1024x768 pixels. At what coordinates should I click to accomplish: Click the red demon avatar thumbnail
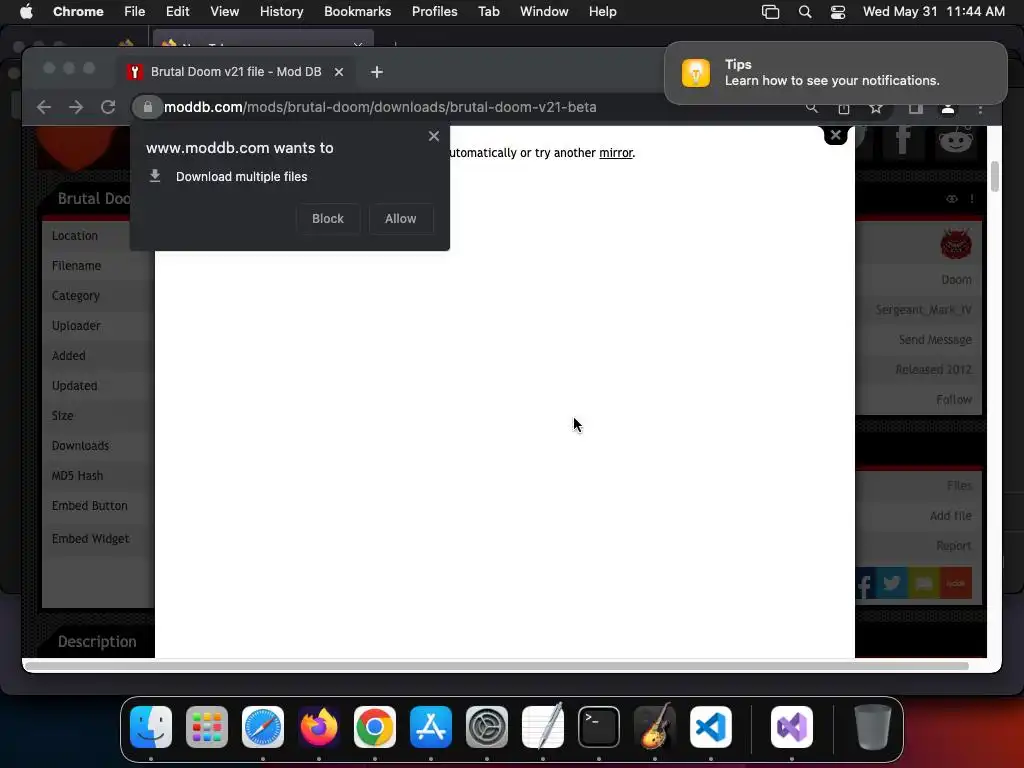[x=956, y=244]
